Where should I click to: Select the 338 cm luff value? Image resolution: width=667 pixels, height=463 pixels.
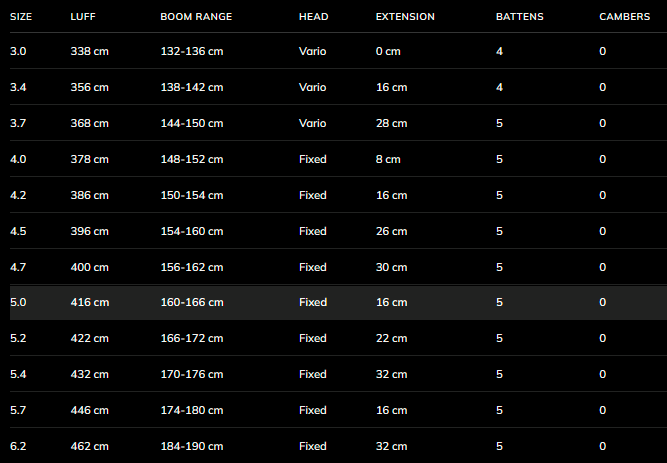point(90,51)
